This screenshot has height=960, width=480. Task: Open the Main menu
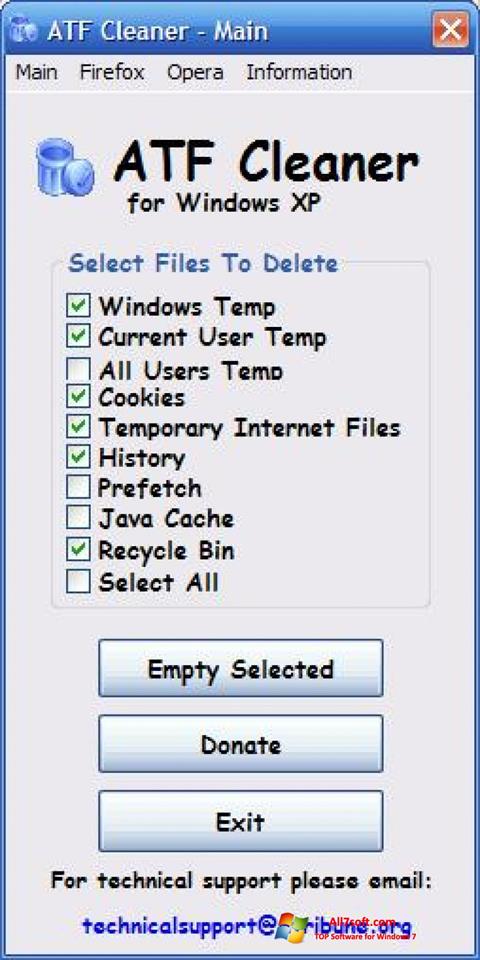coord(36,72)
